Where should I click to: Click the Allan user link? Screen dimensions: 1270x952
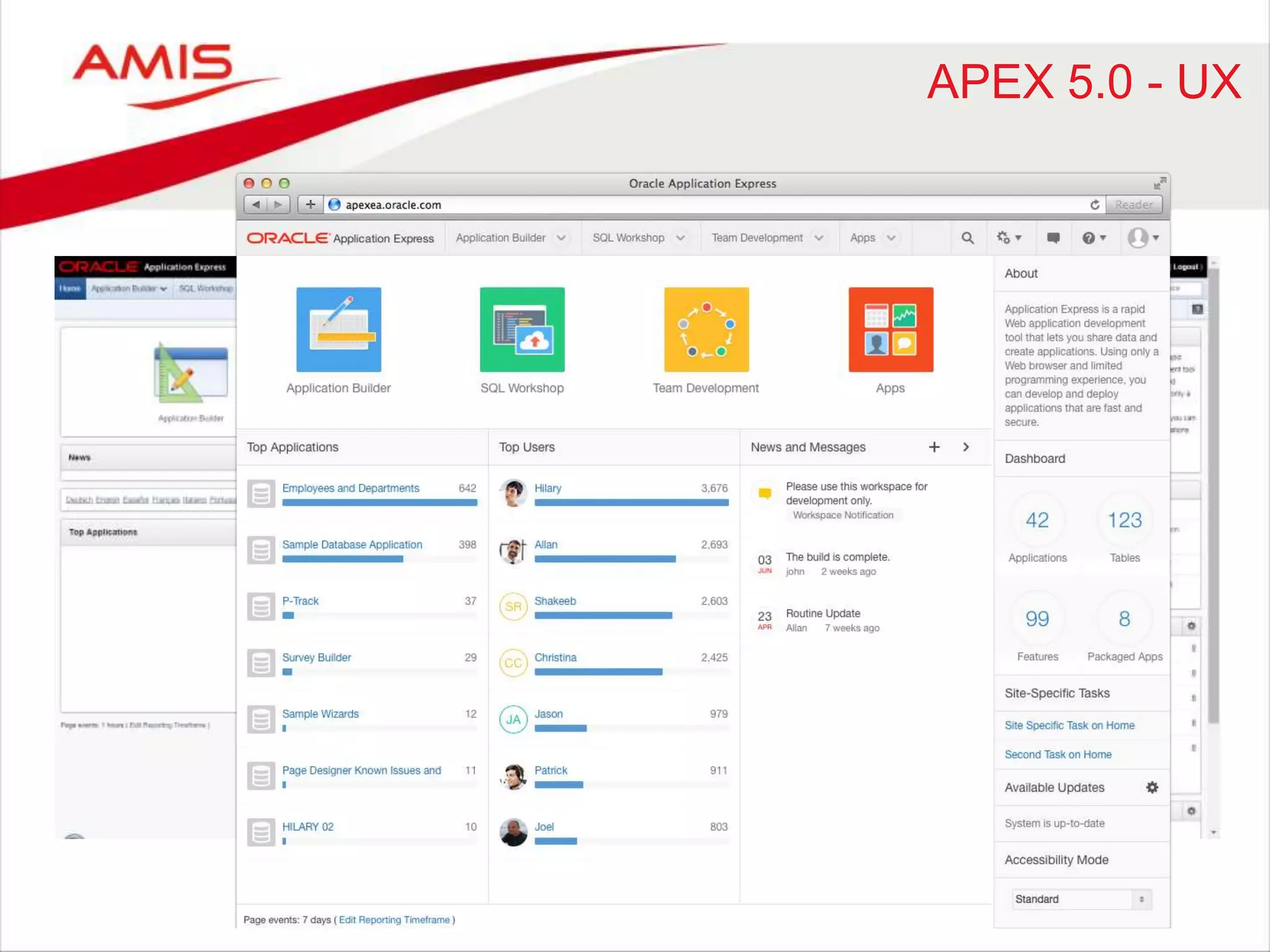tap(546, 544)
